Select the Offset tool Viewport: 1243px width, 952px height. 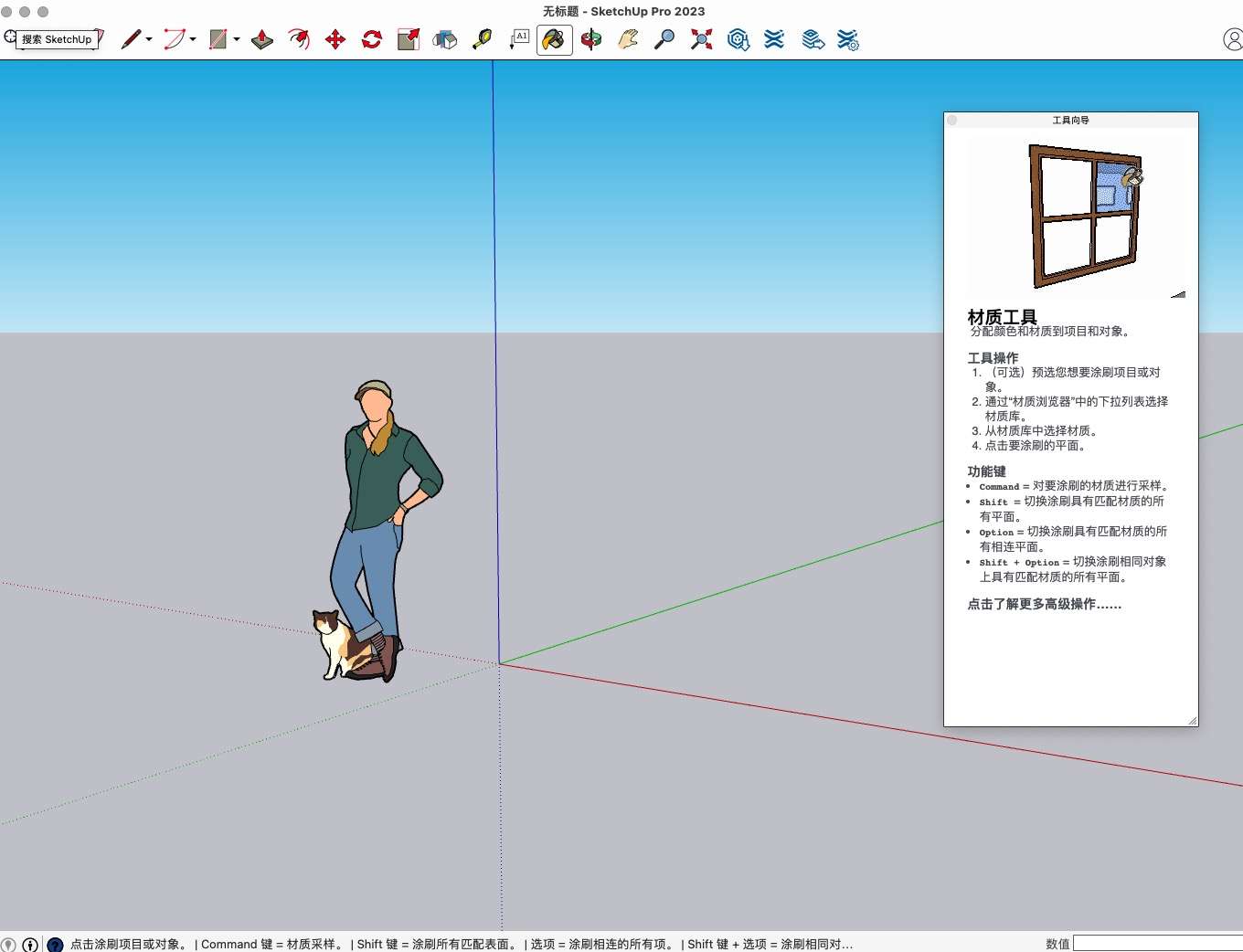click(x=299, y=39)
